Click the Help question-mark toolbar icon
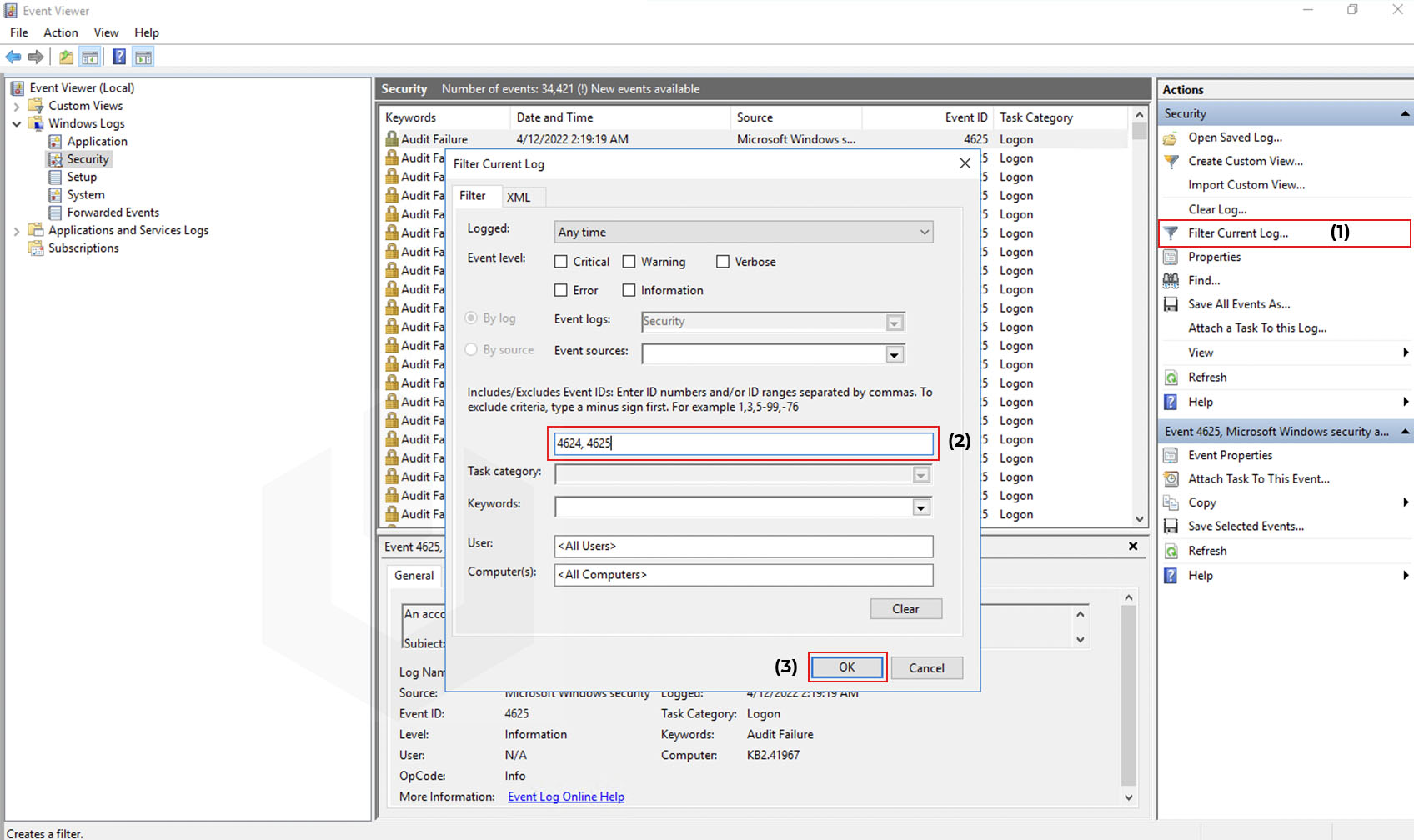1414x840 pixels. pos(119,57)
